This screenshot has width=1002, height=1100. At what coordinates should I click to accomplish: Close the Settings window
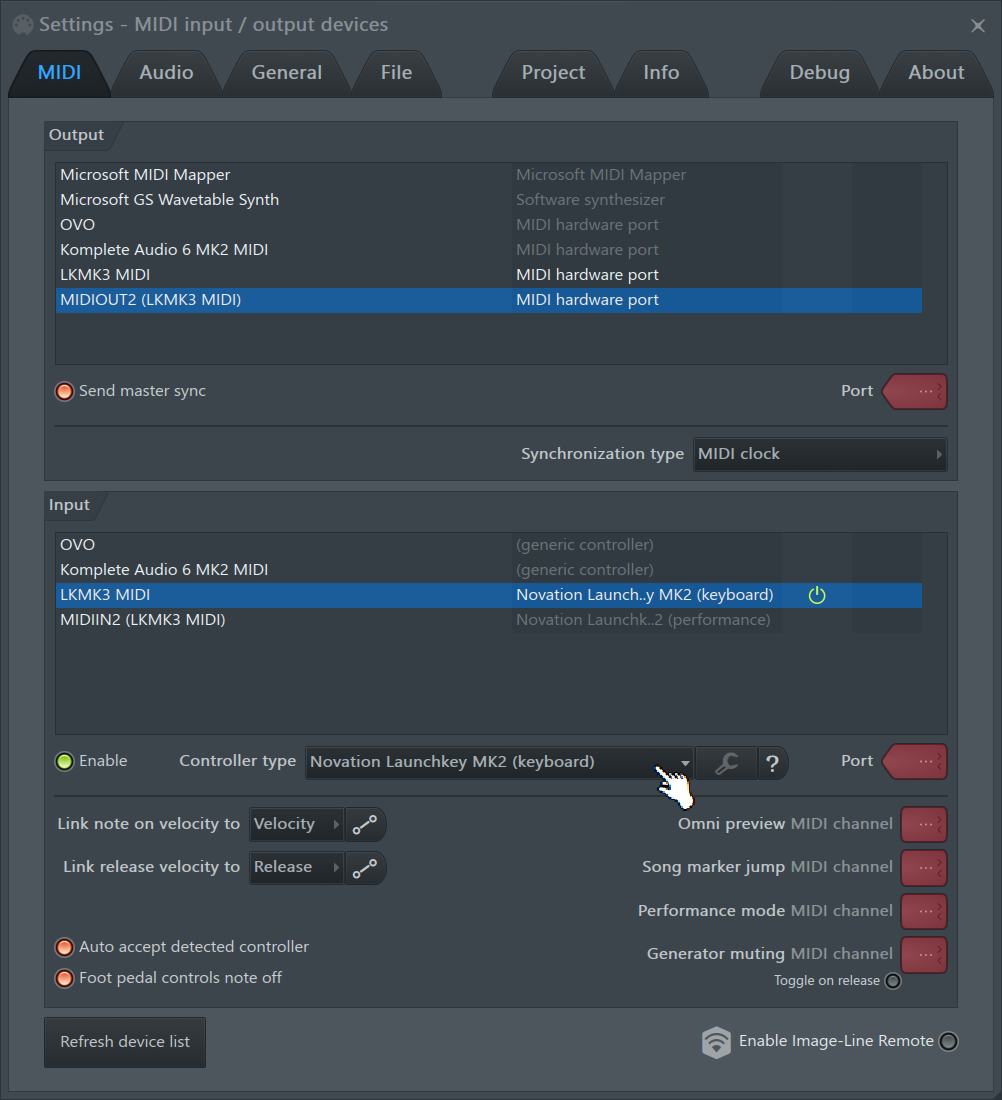coord(977,26)
